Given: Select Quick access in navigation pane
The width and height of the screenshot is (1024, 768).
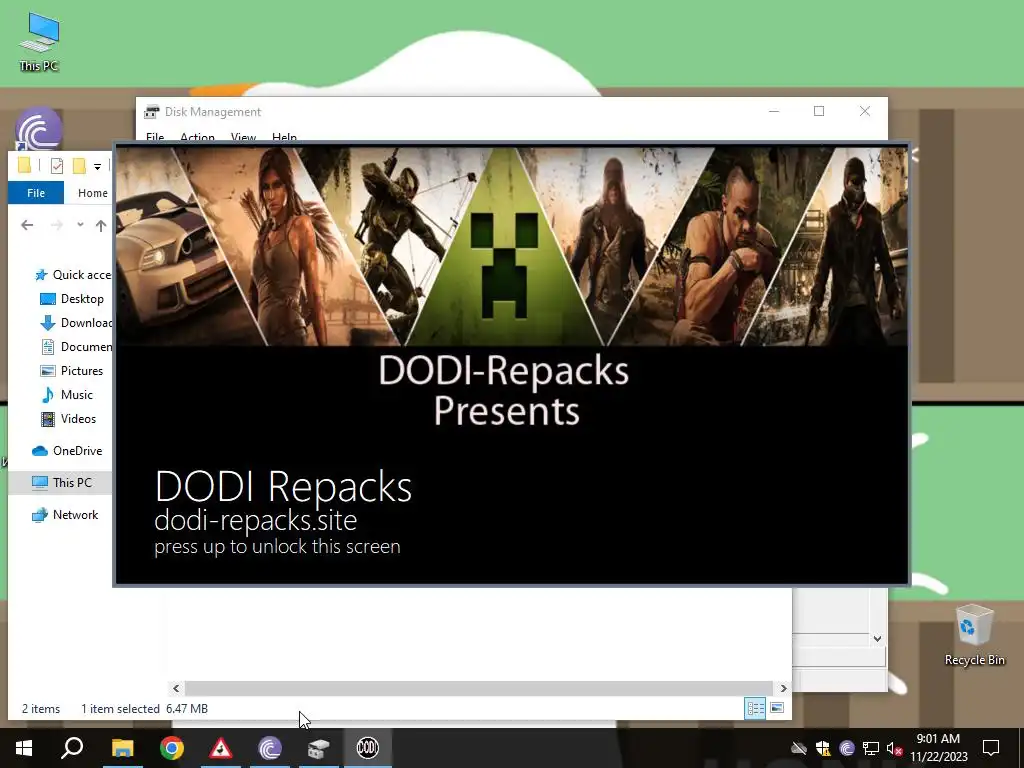Looking at the screenshot, I should 73,275.
